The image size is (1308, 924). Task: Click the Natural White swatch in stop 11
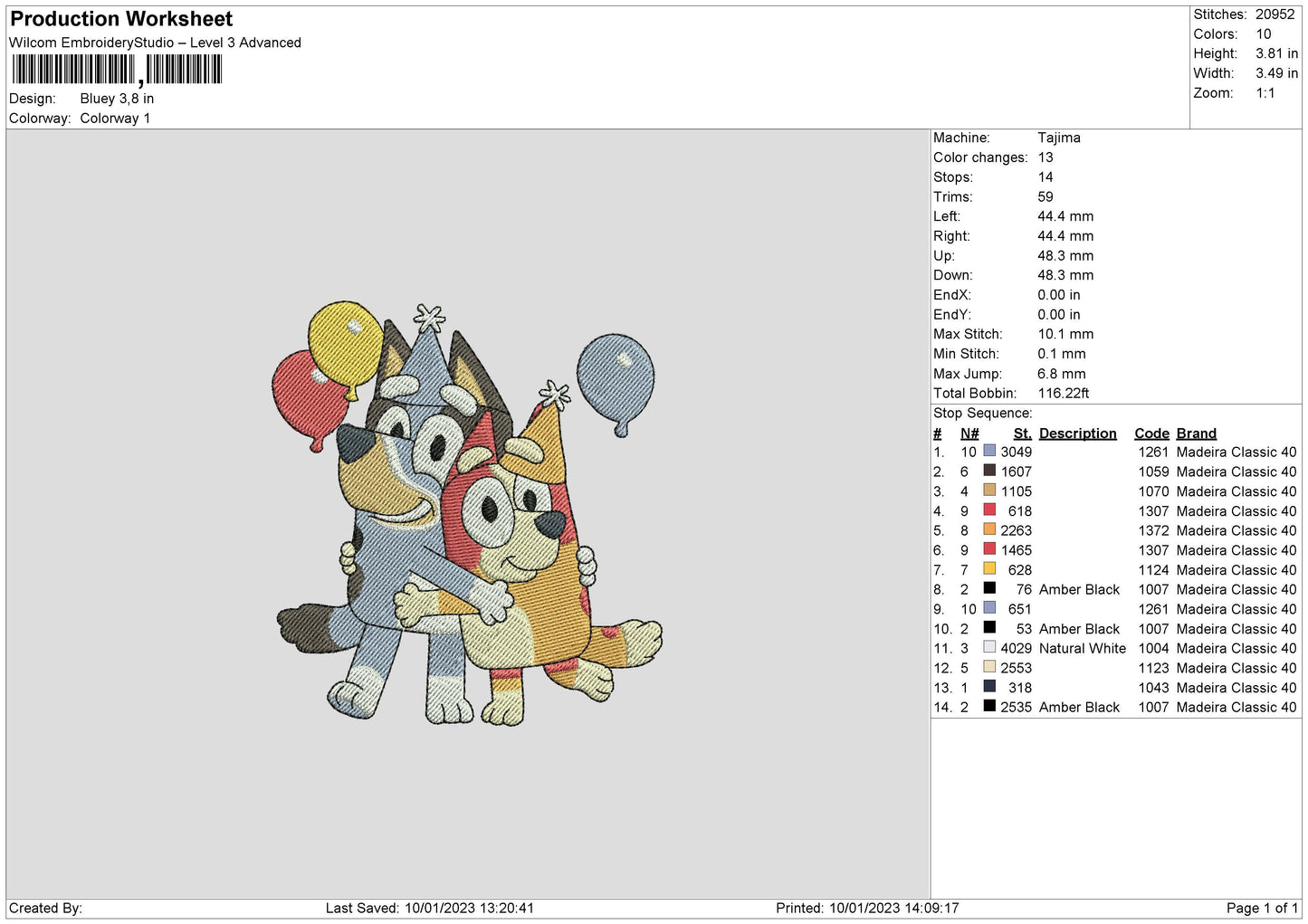pyautogui.click(x=989, y=648)
